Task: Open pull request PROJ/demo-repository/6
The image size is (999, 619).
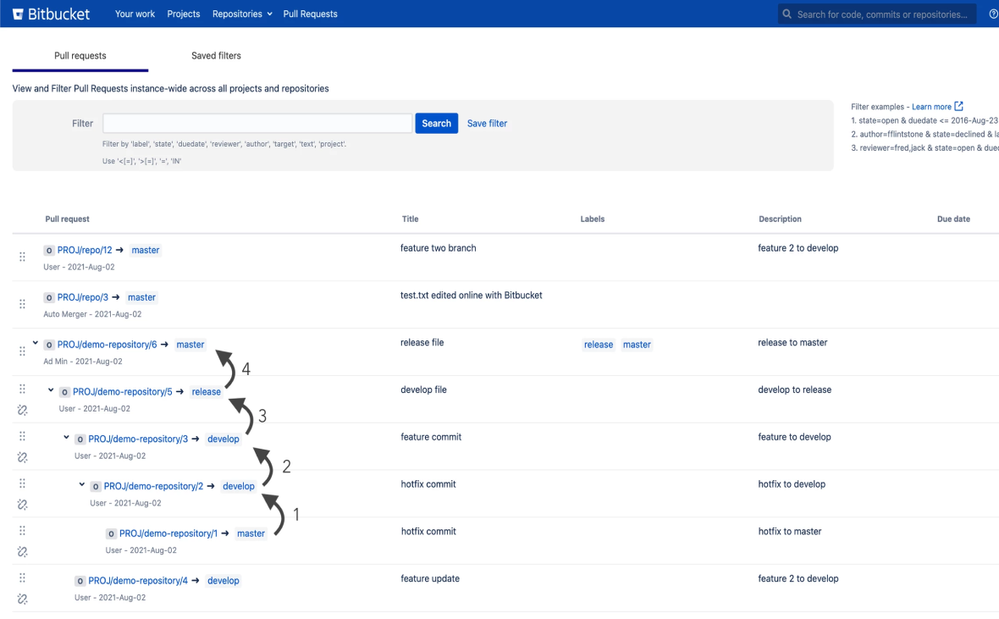Action: click(x=107, y=345)
